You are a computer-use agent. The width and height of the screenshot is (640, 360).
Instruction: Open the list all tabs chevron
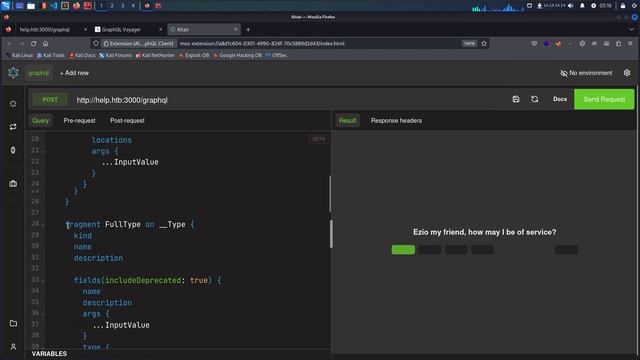click(x=631, y=29)
